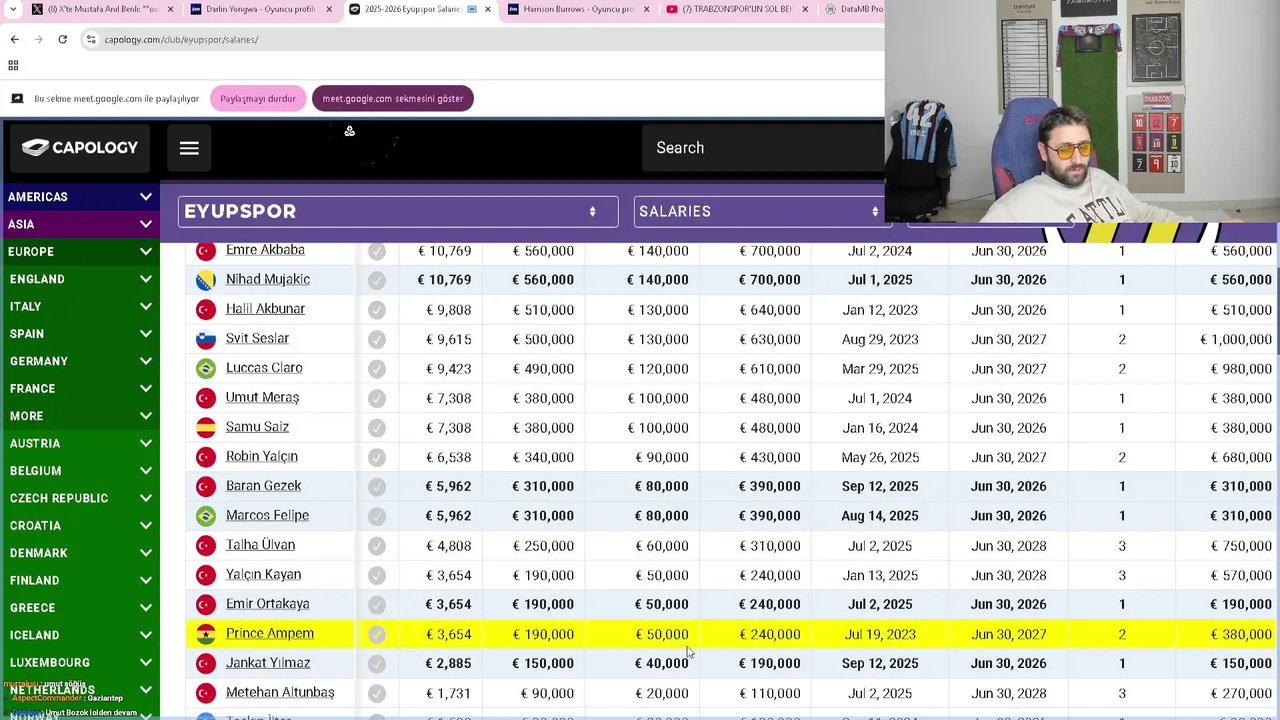Screen dimensions: 1280x720
Task: Click the Brazil flag beside Marcos Felipe
Action: [x=206, y=516]
